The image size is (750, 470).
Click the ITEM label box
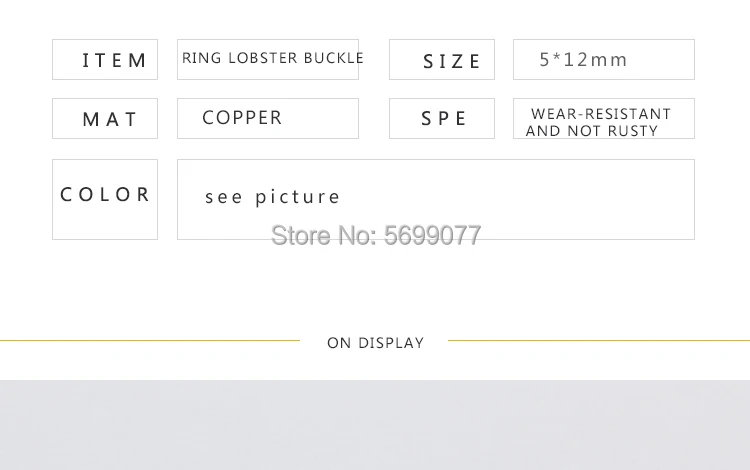(105, 60)
